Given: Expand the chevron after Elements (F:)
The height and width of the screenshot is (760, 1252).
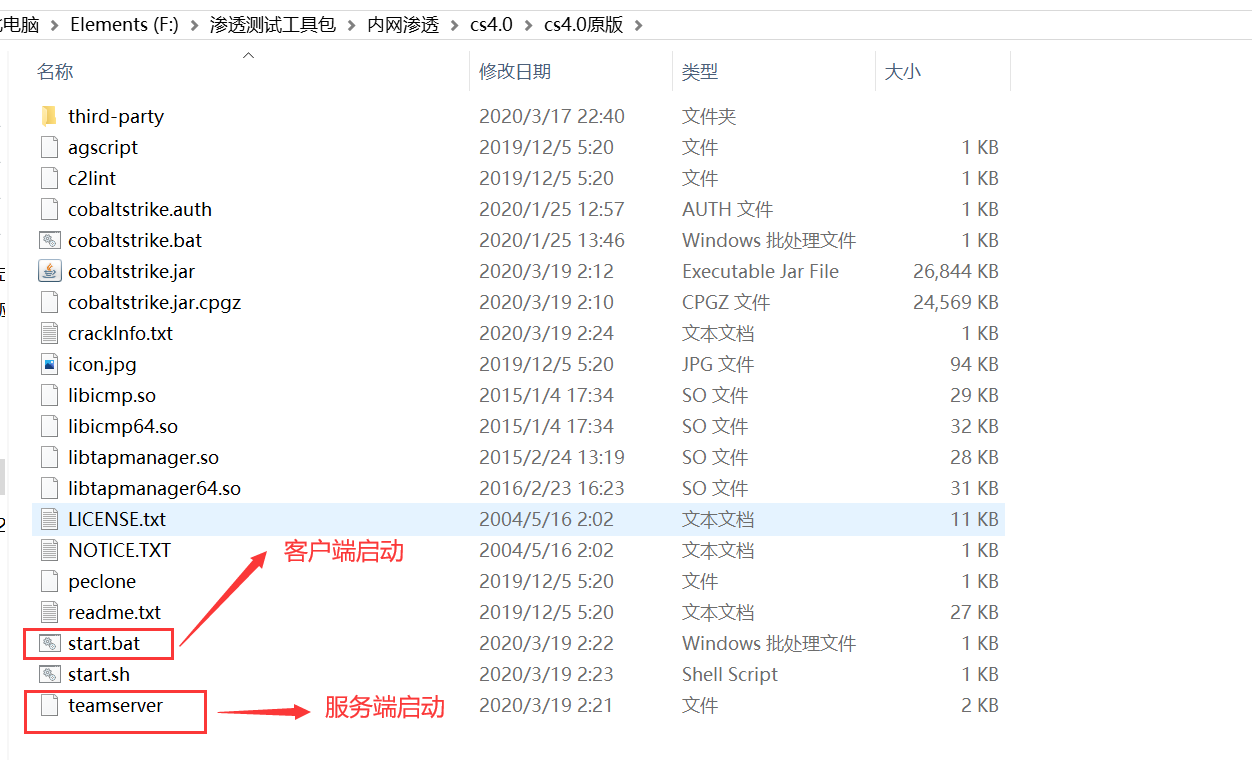Looking at the screenshot, I should coord(194,25).
